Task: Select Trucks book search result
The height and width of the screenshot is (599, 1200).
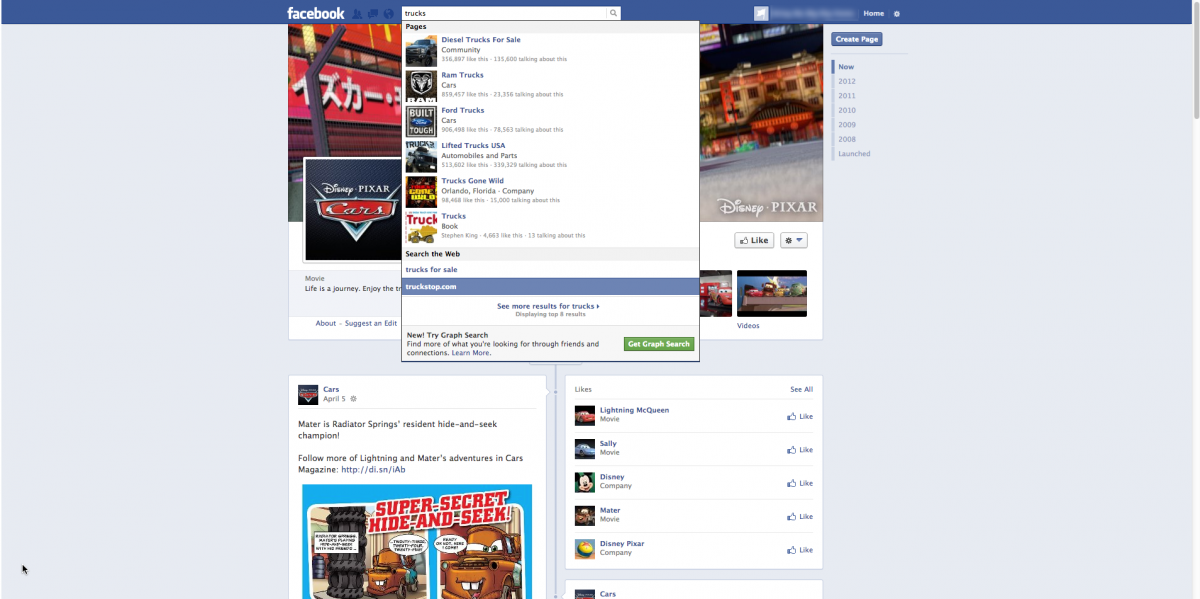Action: [550, 227]
